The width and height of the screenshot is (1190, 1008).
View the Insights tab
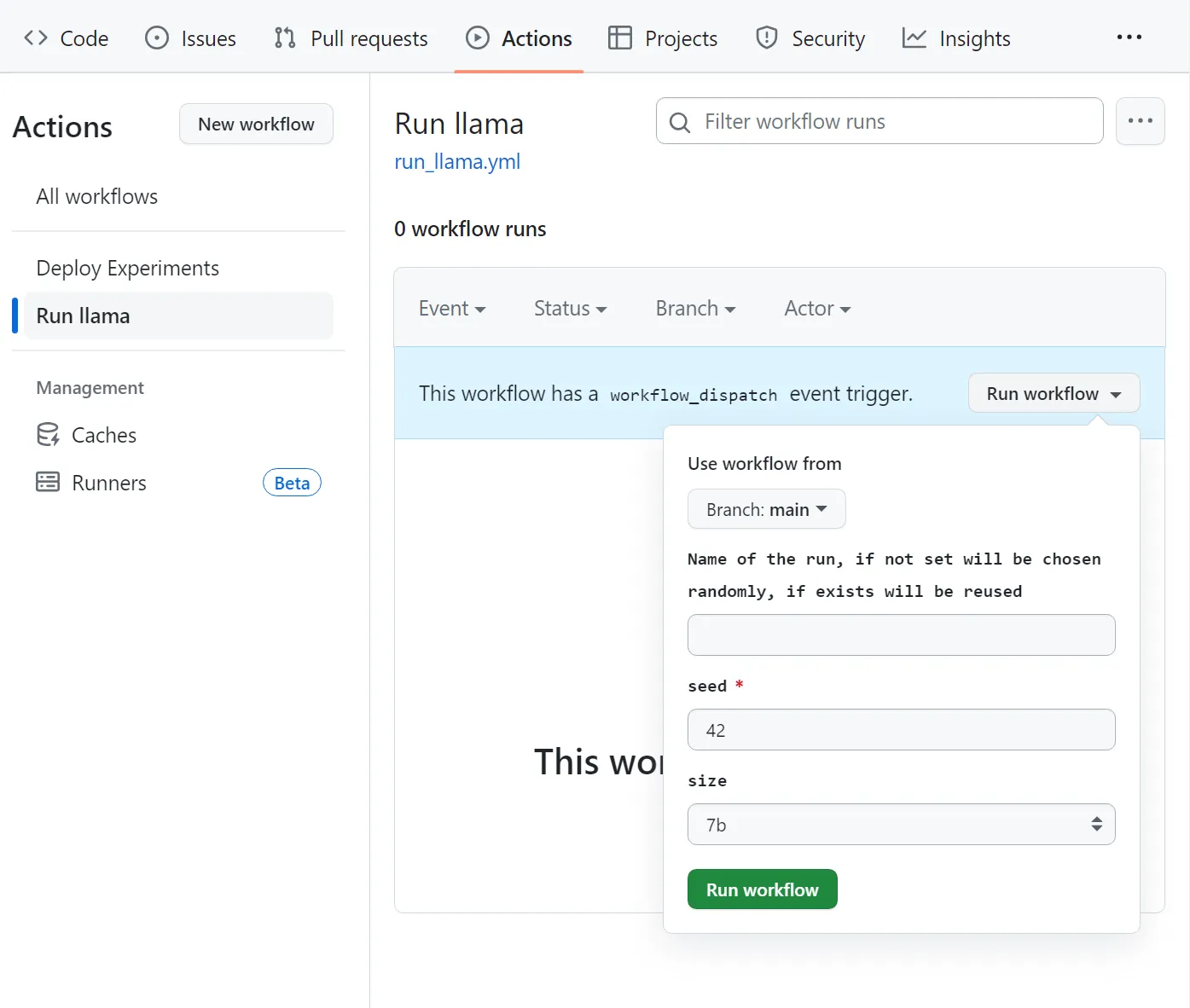click(956, 38)
